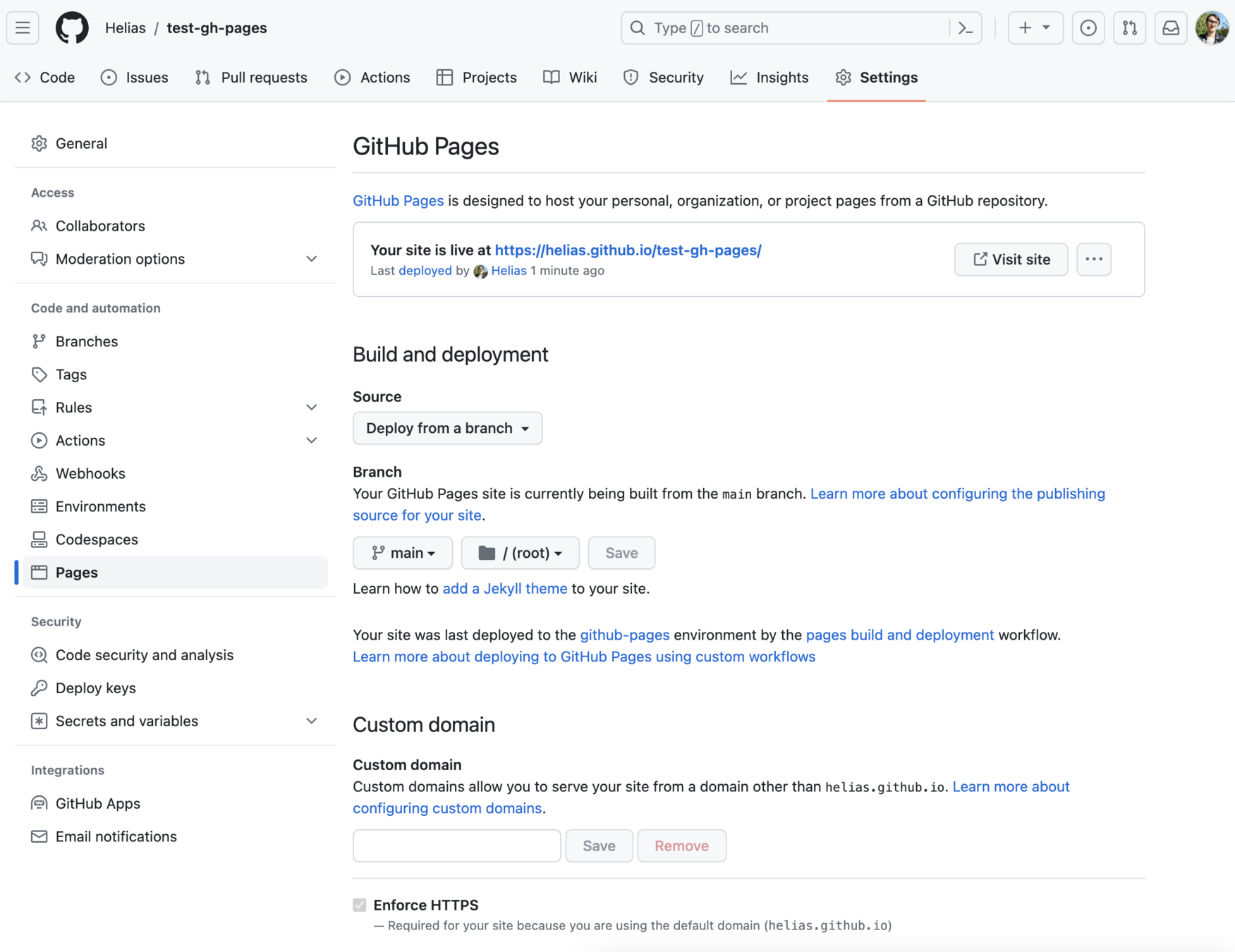Expand the Moderation options chevron
The width and height of the screenshot is (1235, 952).
(312, 259)
